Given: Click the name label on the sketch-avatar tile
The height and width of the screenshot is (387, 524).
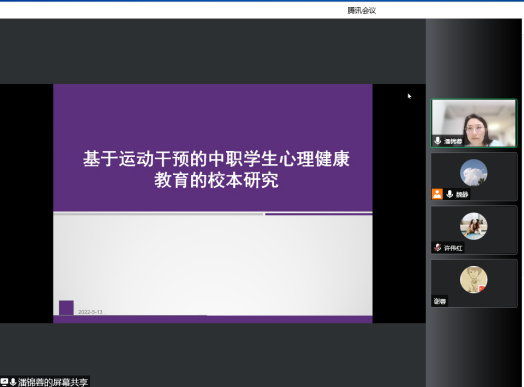Looking at the screenshot, I should pos(439,301).
